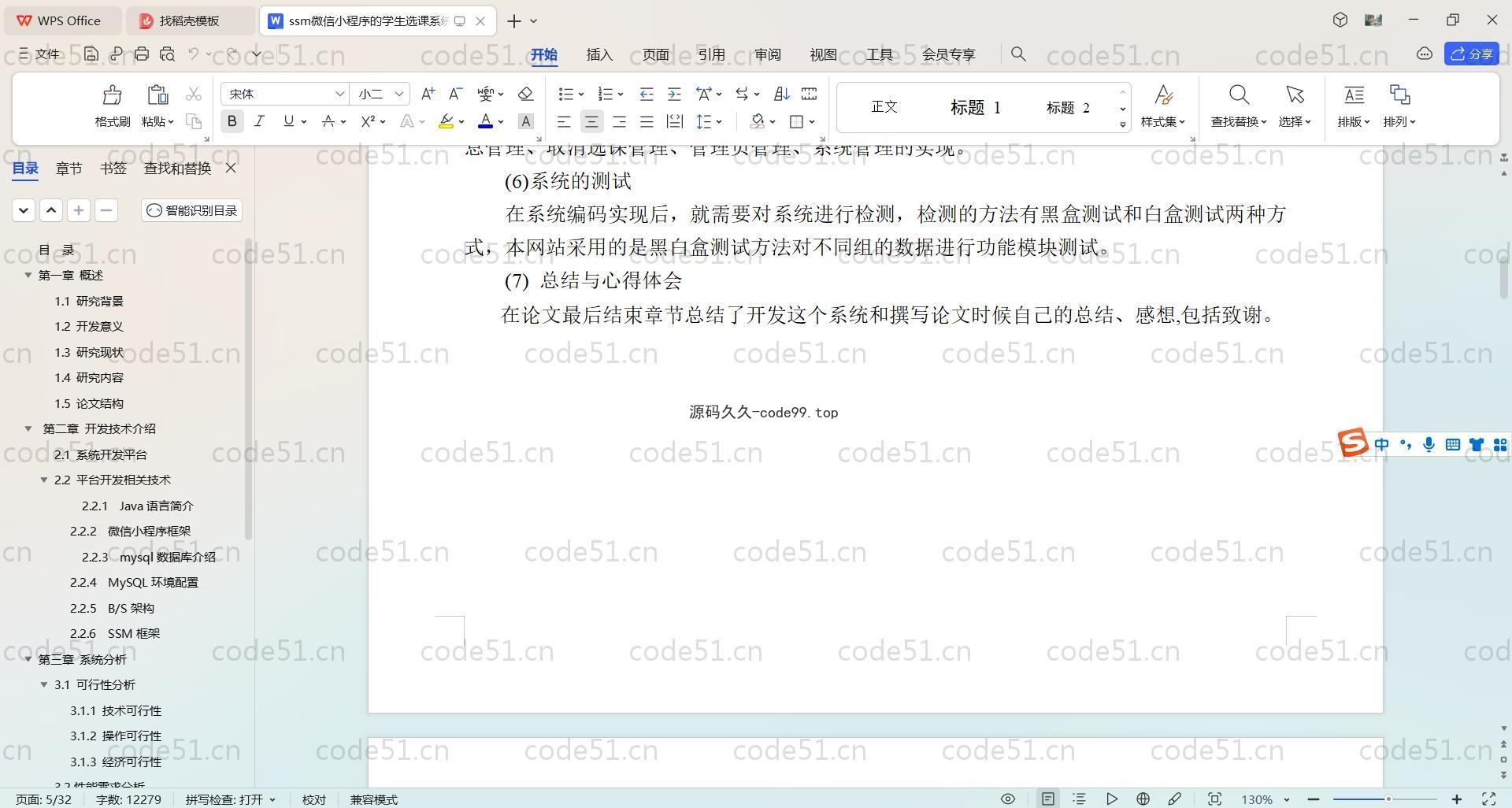Image resolution: width=1512 pixels, height=808 pixels.
Task: Click the eye protection mode icon in status bar
Action: coord(1007,799)
